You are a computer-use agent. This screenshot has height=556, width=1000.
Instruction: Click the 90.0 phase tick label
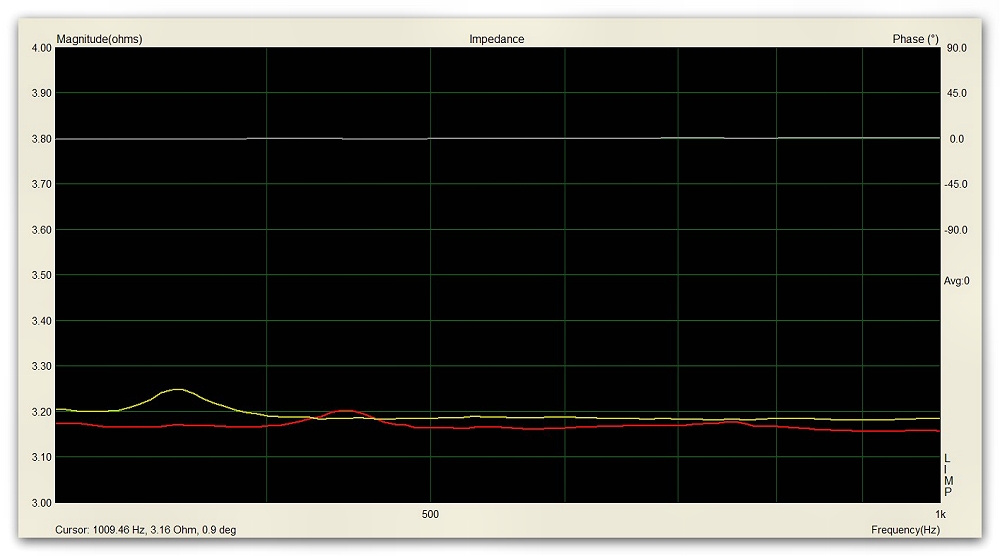(956, 48)
